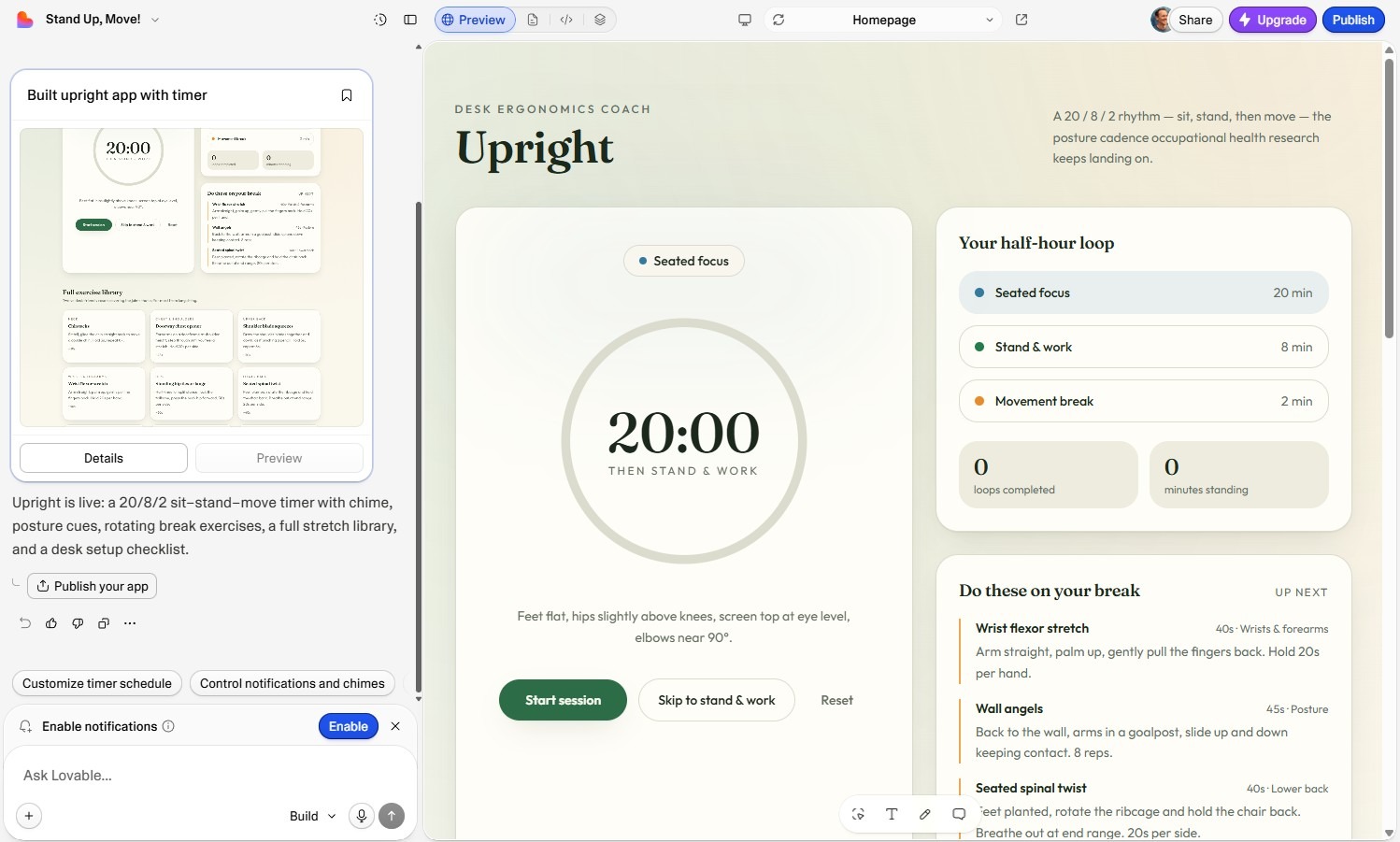Open more options ellipsis under message

point(130,623)
